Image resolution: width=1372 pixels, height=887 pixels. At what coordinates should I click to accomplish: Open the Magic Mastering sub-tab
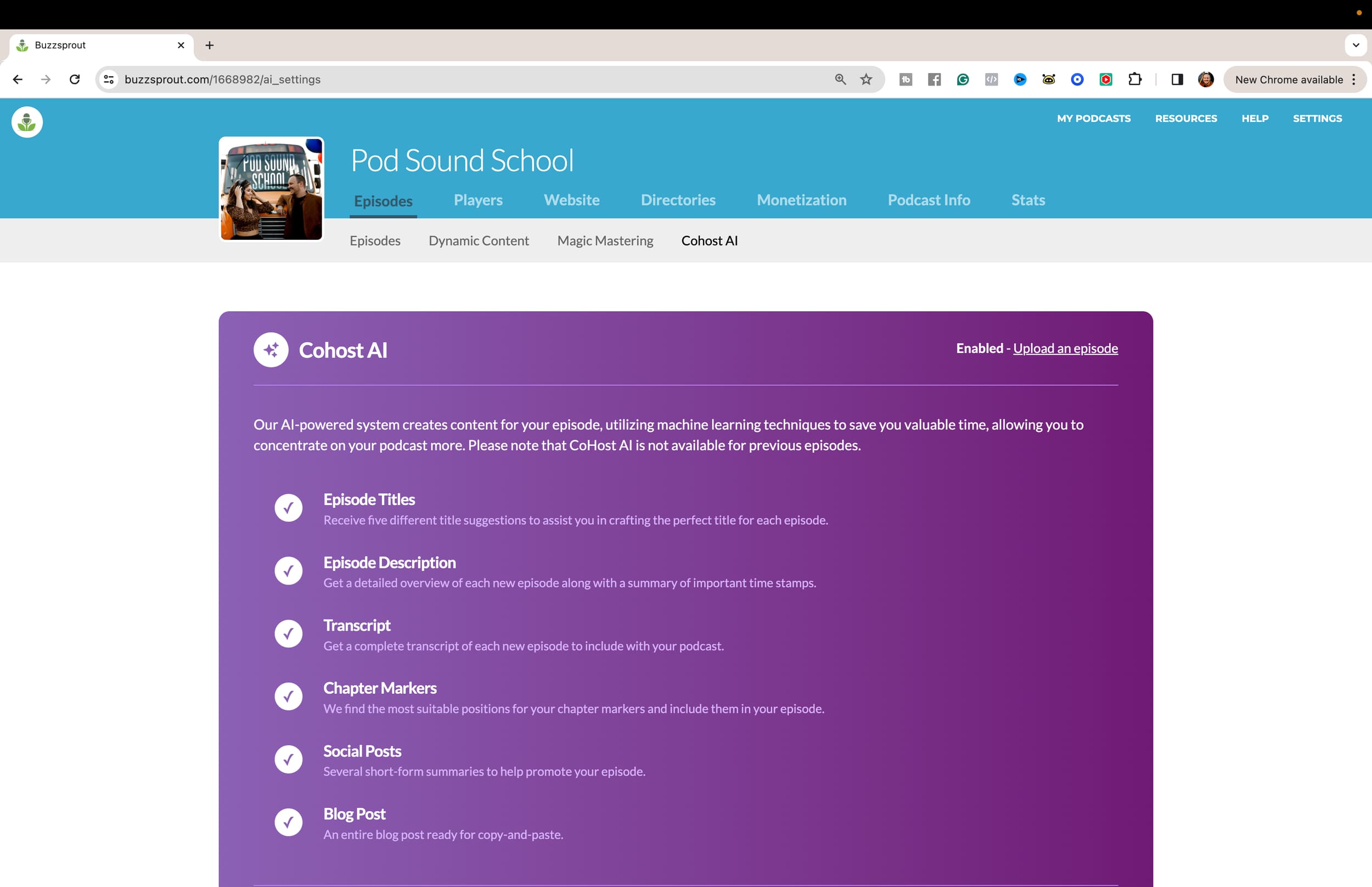(x=605, y=241)
